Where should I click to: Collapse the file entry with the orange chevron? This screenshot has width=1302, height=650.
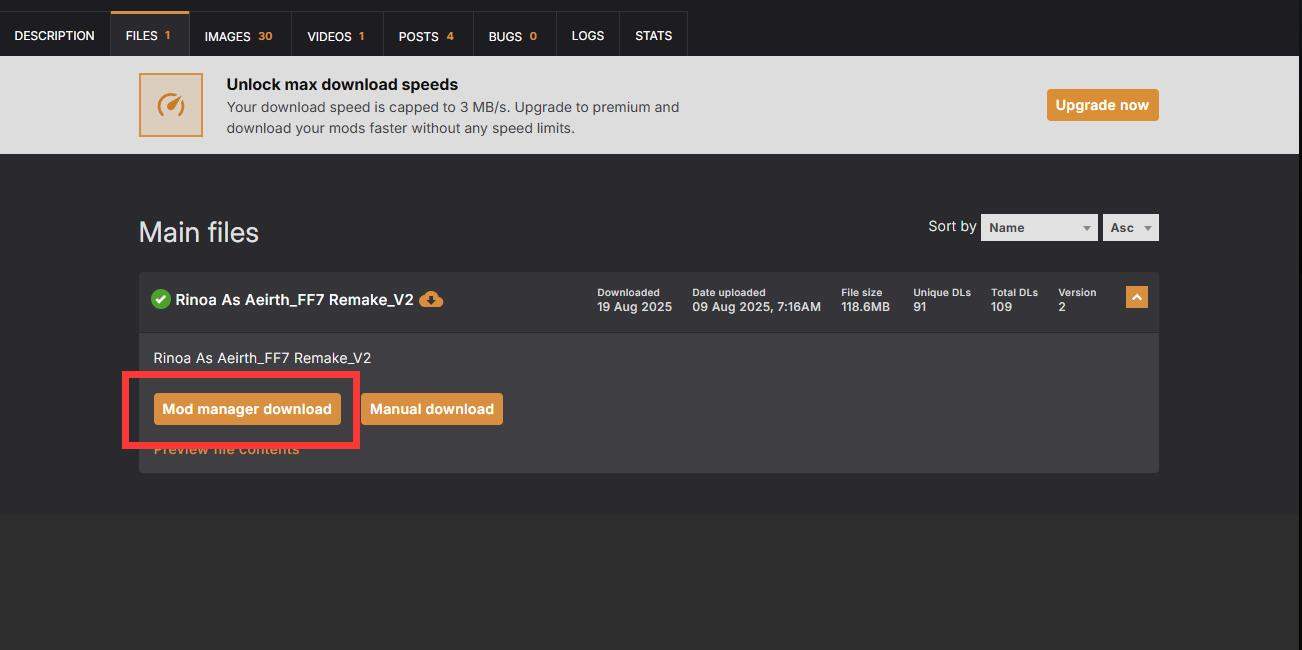pyautogui.click(x=1136, y=297)
